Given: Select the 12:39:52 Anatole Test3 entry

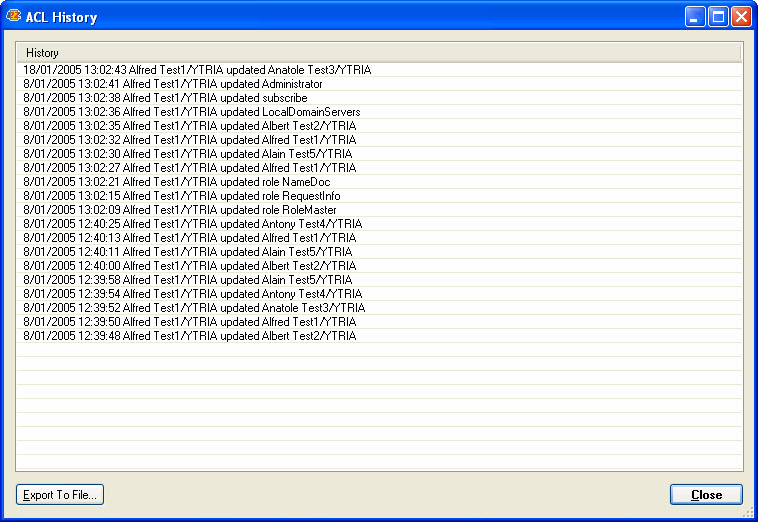Looking at the screenshot, I should 195,308.
